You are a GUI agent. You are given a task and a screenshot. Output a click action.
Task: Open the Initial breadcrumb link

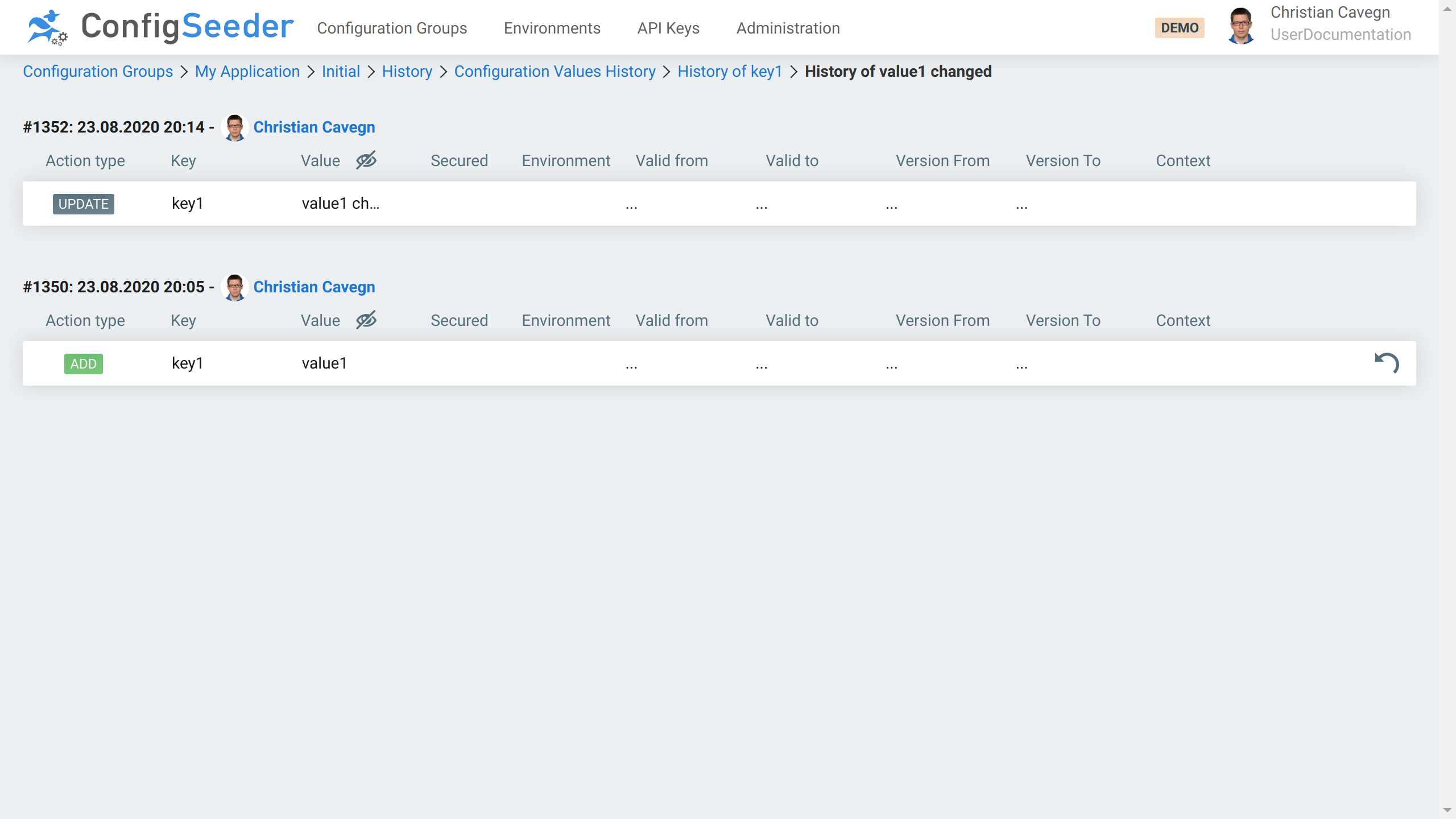(340, 71)
